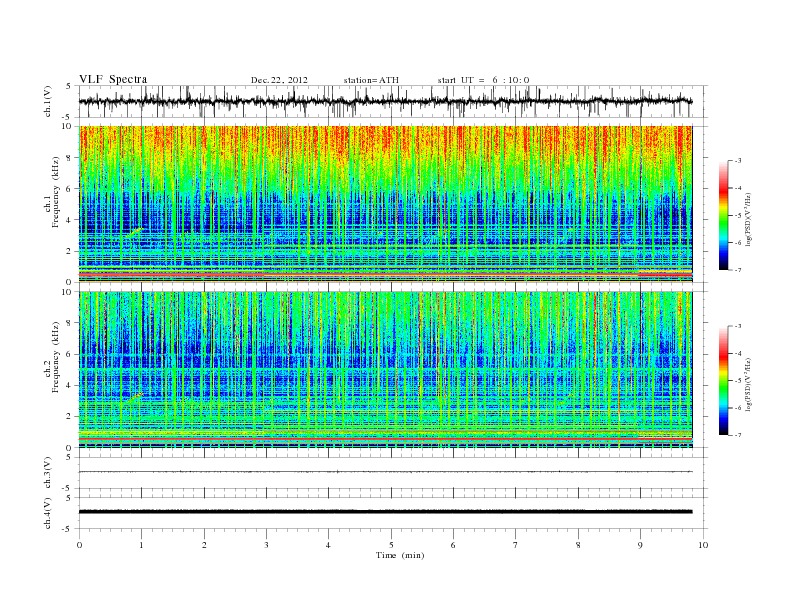Click the 'Time (min)' axis label

pyautogui.click(x=400, y=555)
